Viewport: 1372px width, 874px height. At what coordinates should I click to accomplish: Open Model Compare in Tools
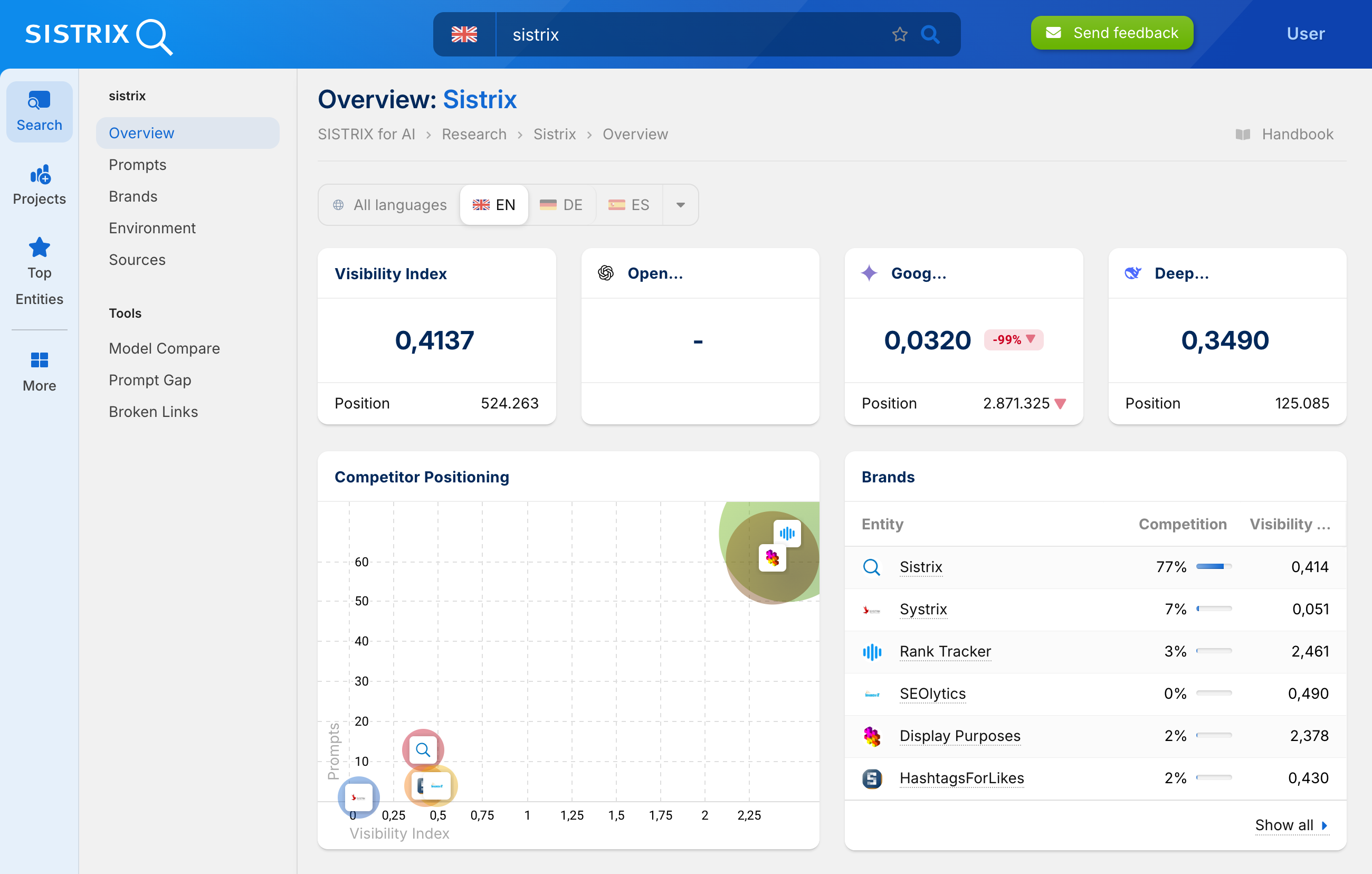click(x=164, y=348)
